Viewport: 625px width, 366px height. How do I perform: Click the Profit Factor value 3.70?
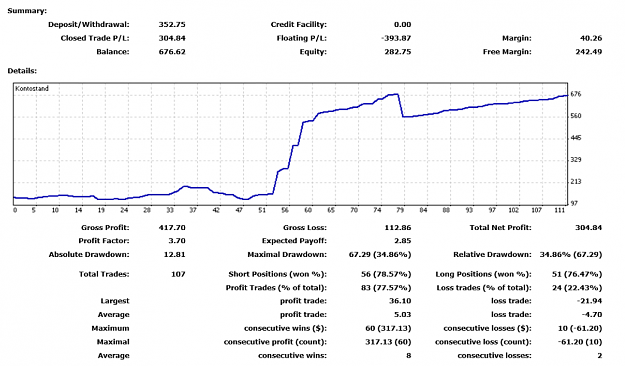[x=176, y=241]
